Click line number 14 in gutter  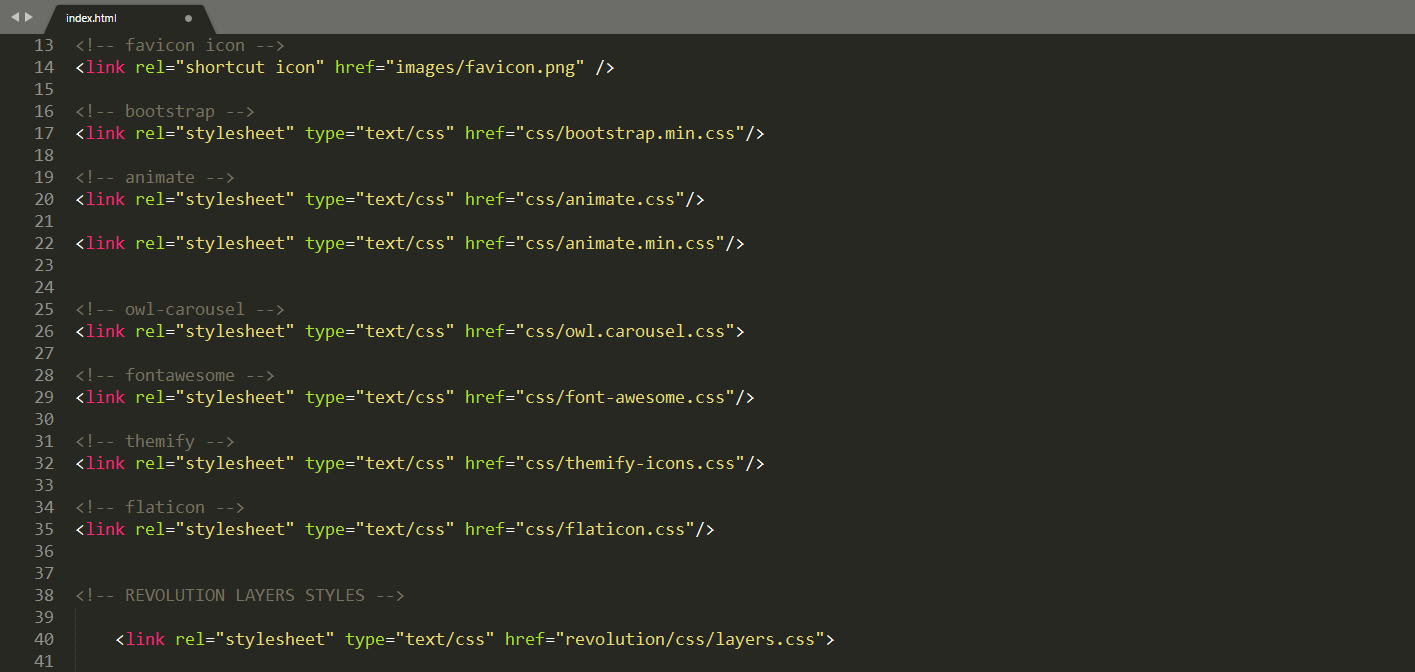click(x=44, y=67)
